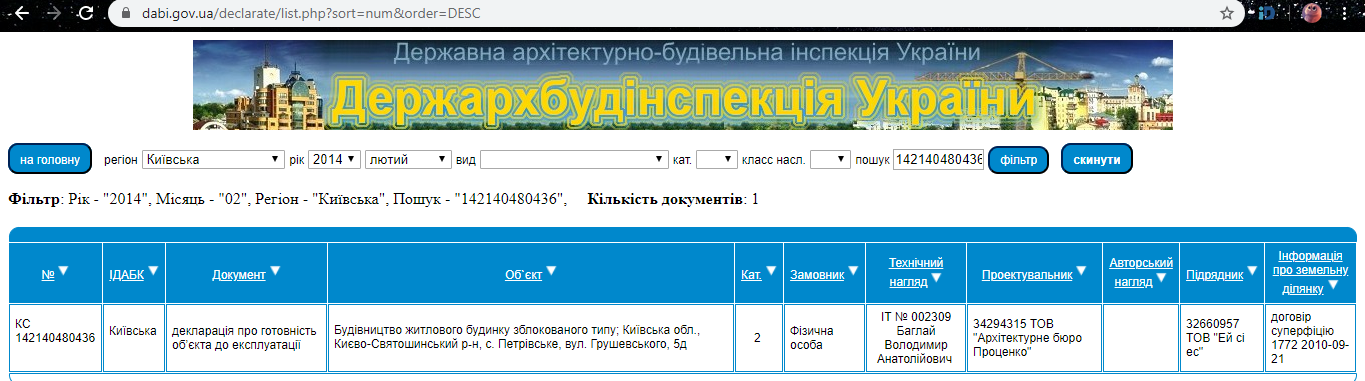Reset filters with скинути button
This screenshot has width=1365, height=381.
pos(1097,159)
